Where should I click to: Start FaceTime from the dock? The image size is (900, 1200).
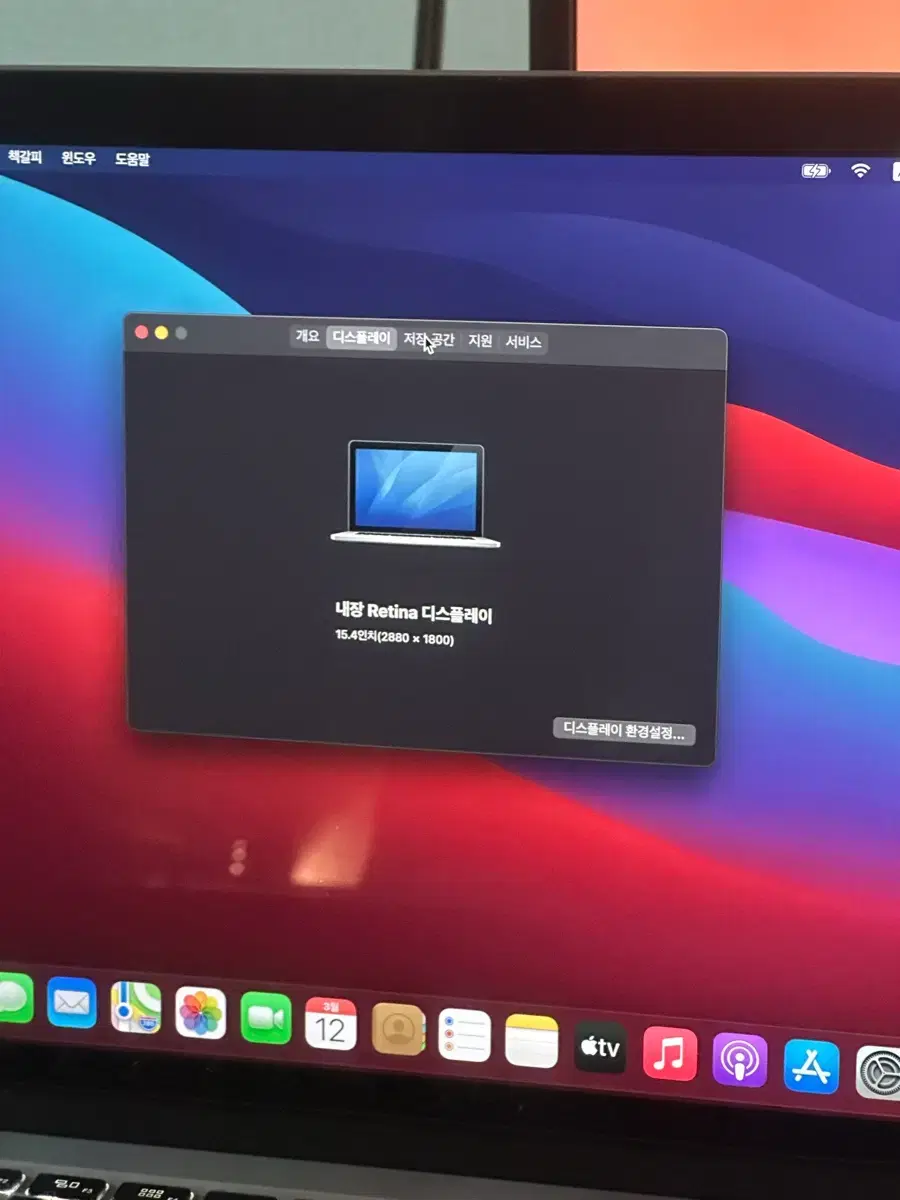click(x=266, y=1018)
